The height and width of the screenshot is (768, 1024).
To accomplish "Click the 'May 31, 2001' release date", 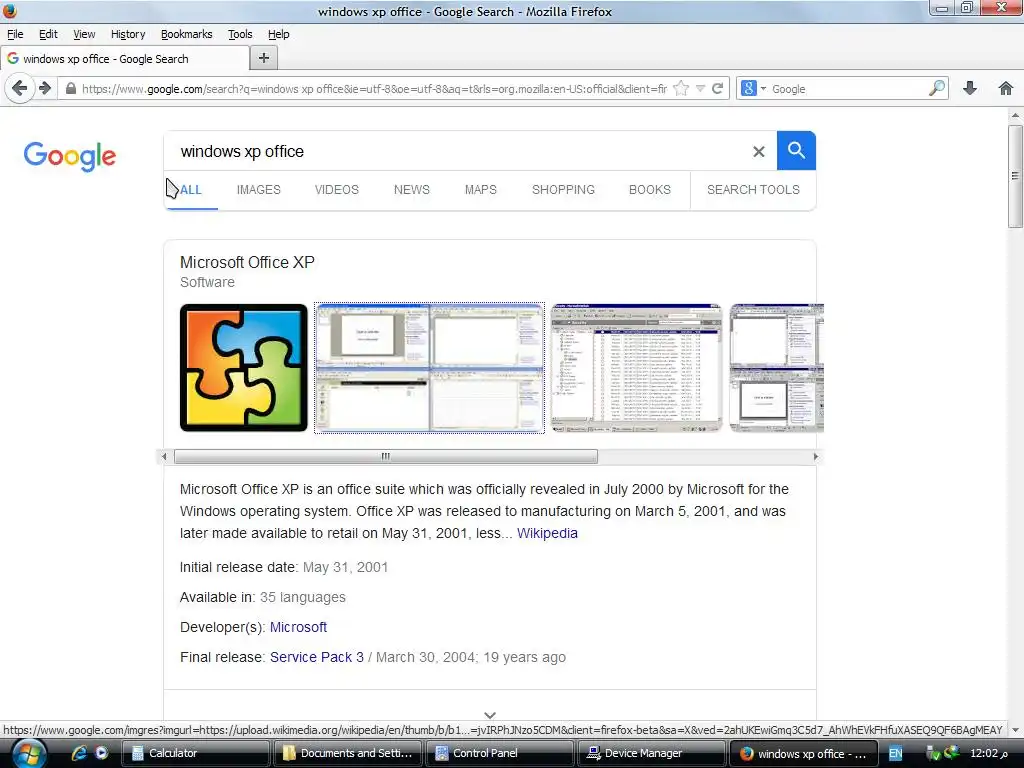I will pos(345,567).
